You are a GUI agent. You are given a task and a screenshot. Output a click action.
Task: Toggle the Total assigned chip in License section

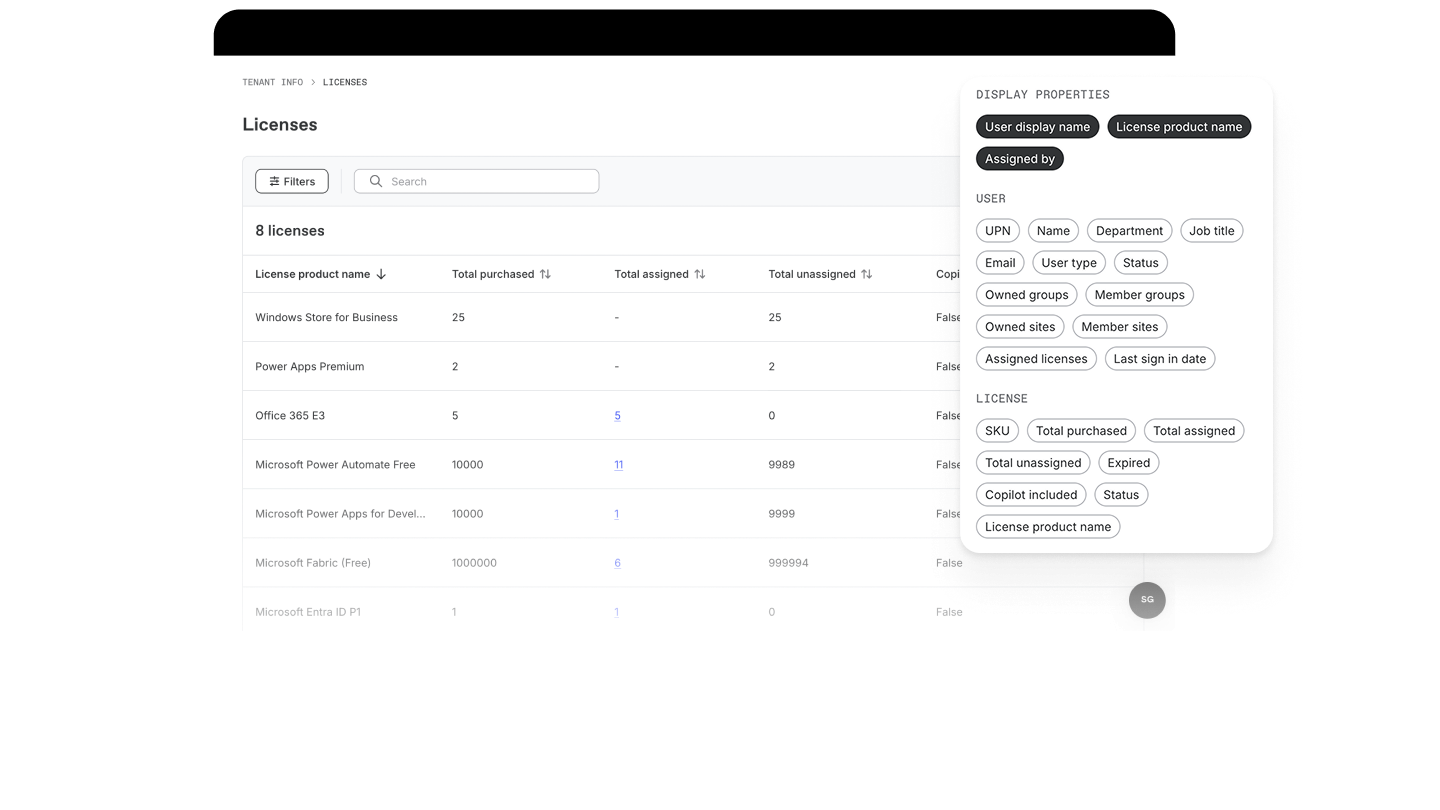1194,431
